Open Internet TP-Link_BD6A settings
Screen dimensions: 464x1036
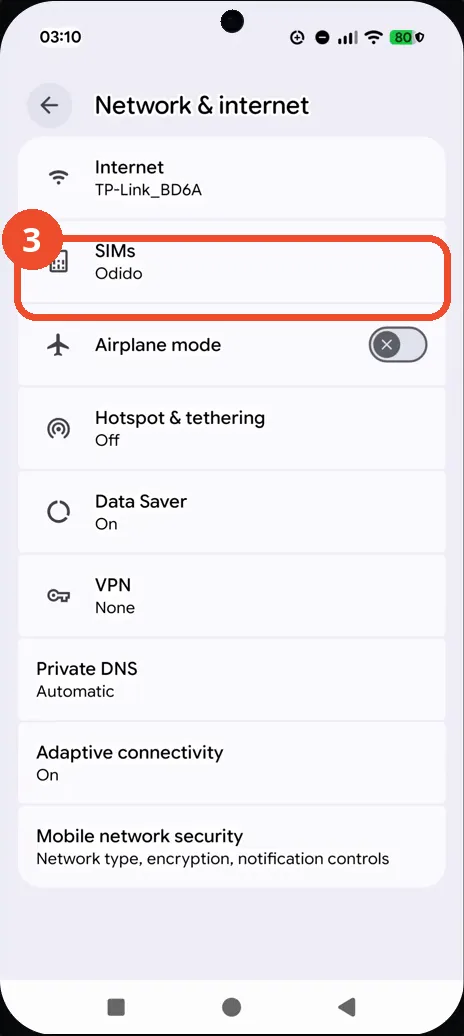tap(231, 178)
